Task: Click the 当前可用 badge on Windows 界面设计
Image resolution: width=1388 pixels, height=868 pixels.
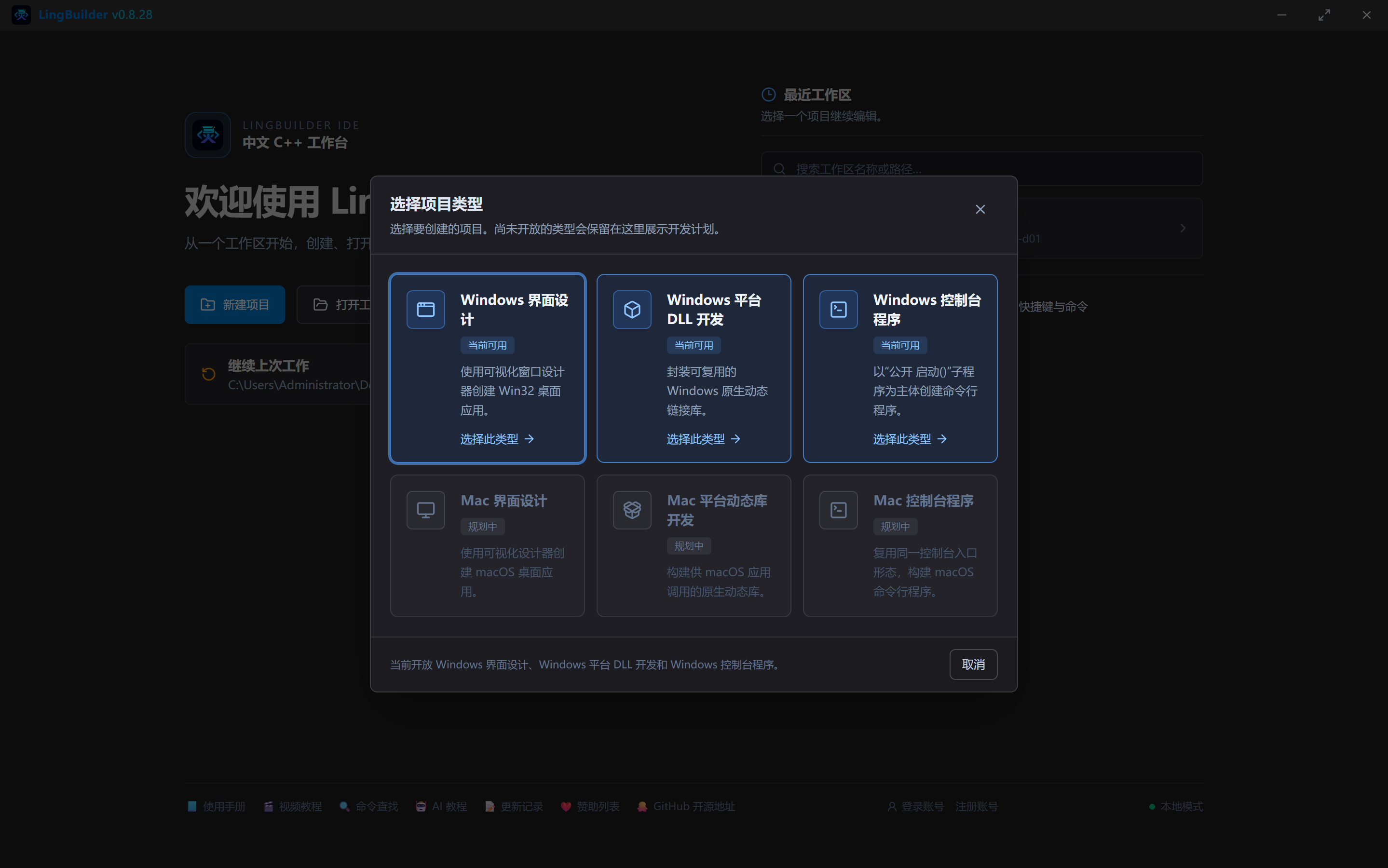Action: tap(488, 345)
